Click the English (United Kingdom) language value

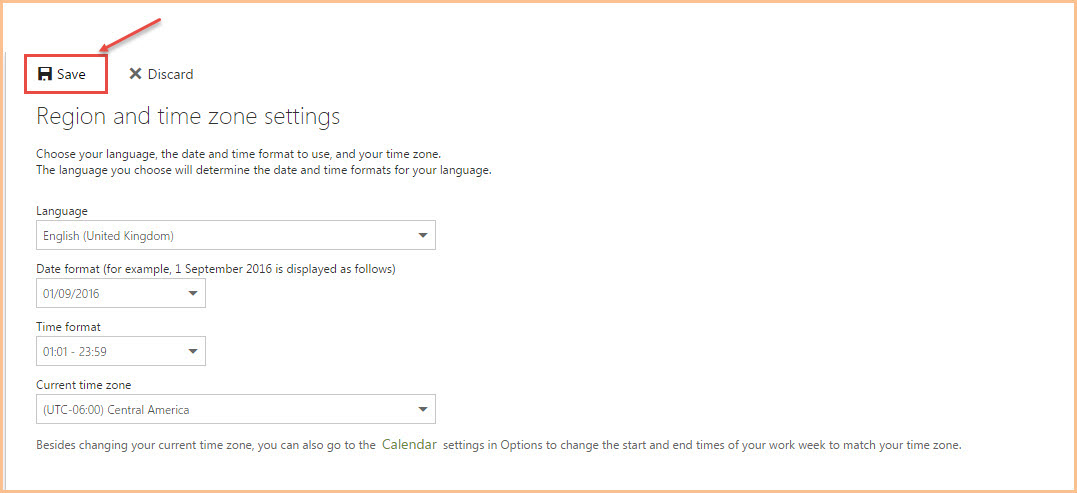coord(109,236)
